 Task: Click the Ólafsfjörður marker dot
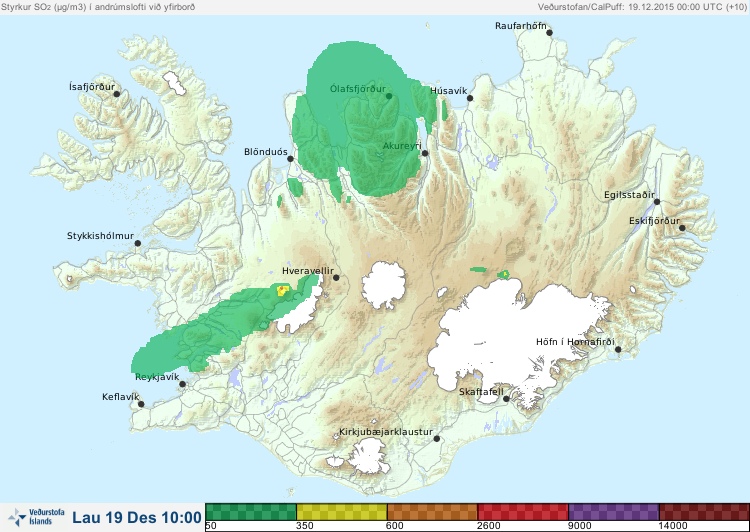[x=389, y=96]
